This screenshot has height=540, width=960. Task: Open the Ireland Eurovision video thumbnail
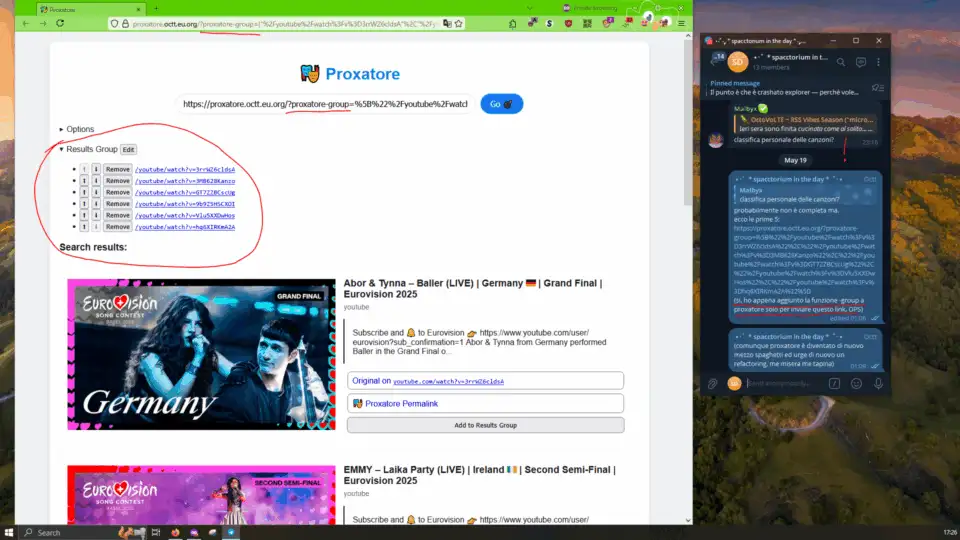pos(201,495)
